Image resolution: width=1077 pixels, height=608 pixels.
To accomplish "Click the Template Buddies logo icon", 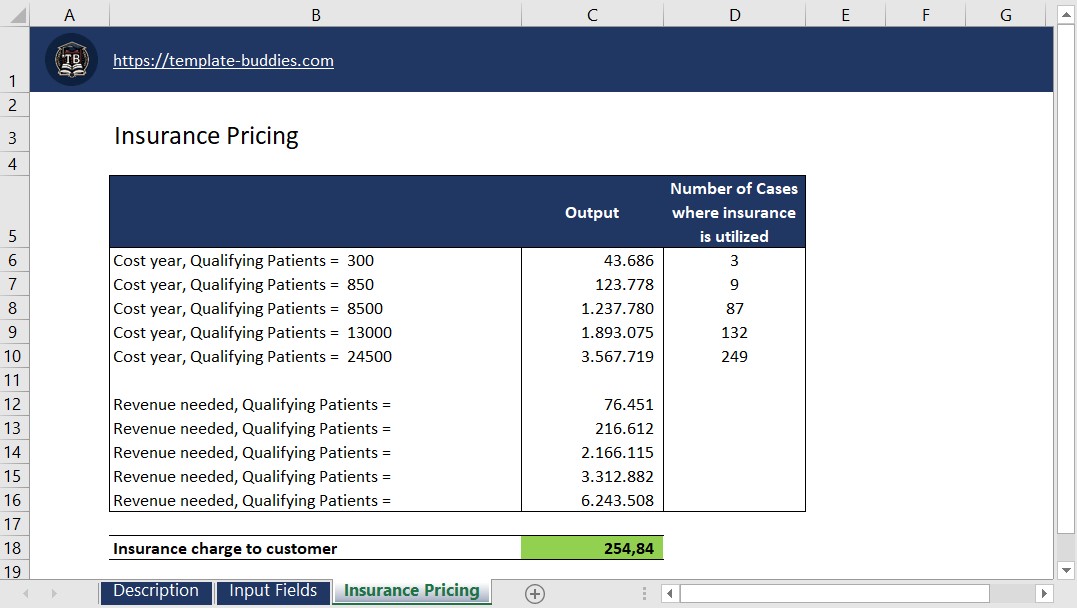I will pos(70,60).
